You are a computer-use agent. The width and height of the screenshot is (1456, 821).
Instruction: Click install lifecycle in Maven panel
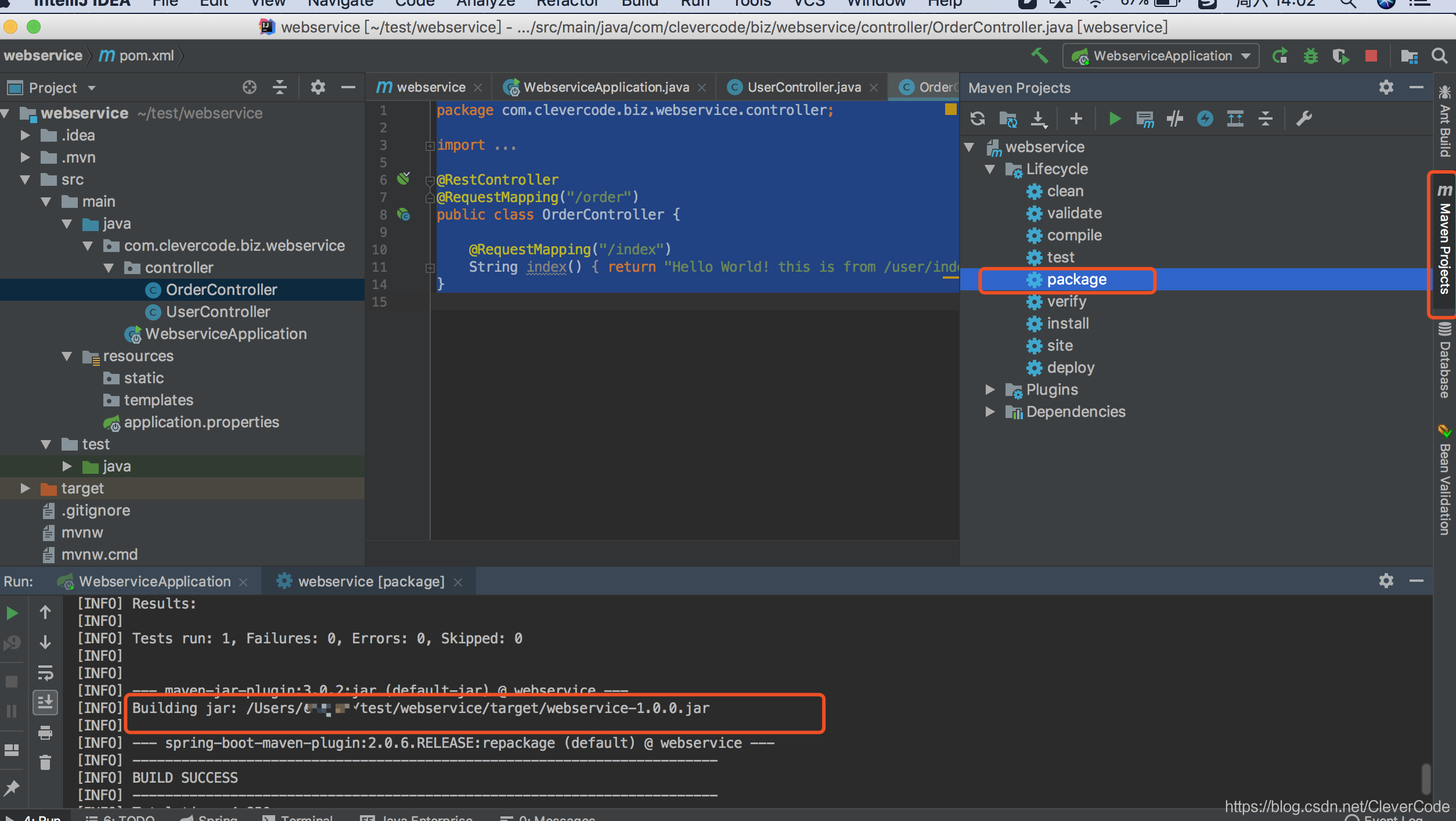click(x=1068, y=322)
